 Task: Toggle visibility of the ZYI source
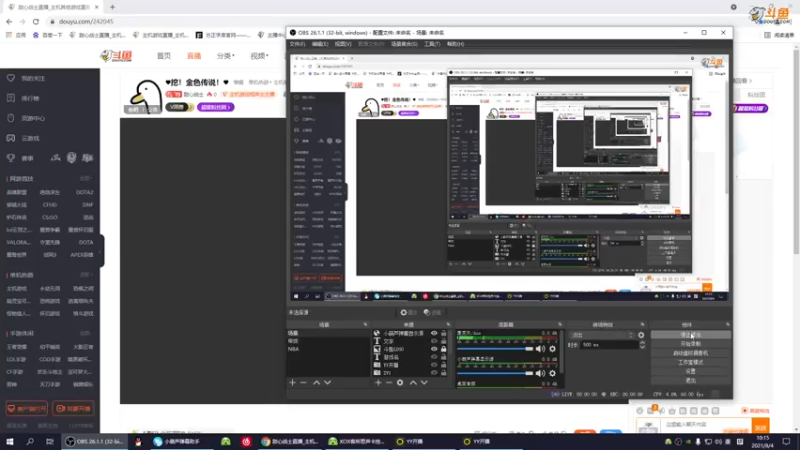coord(434,372)
